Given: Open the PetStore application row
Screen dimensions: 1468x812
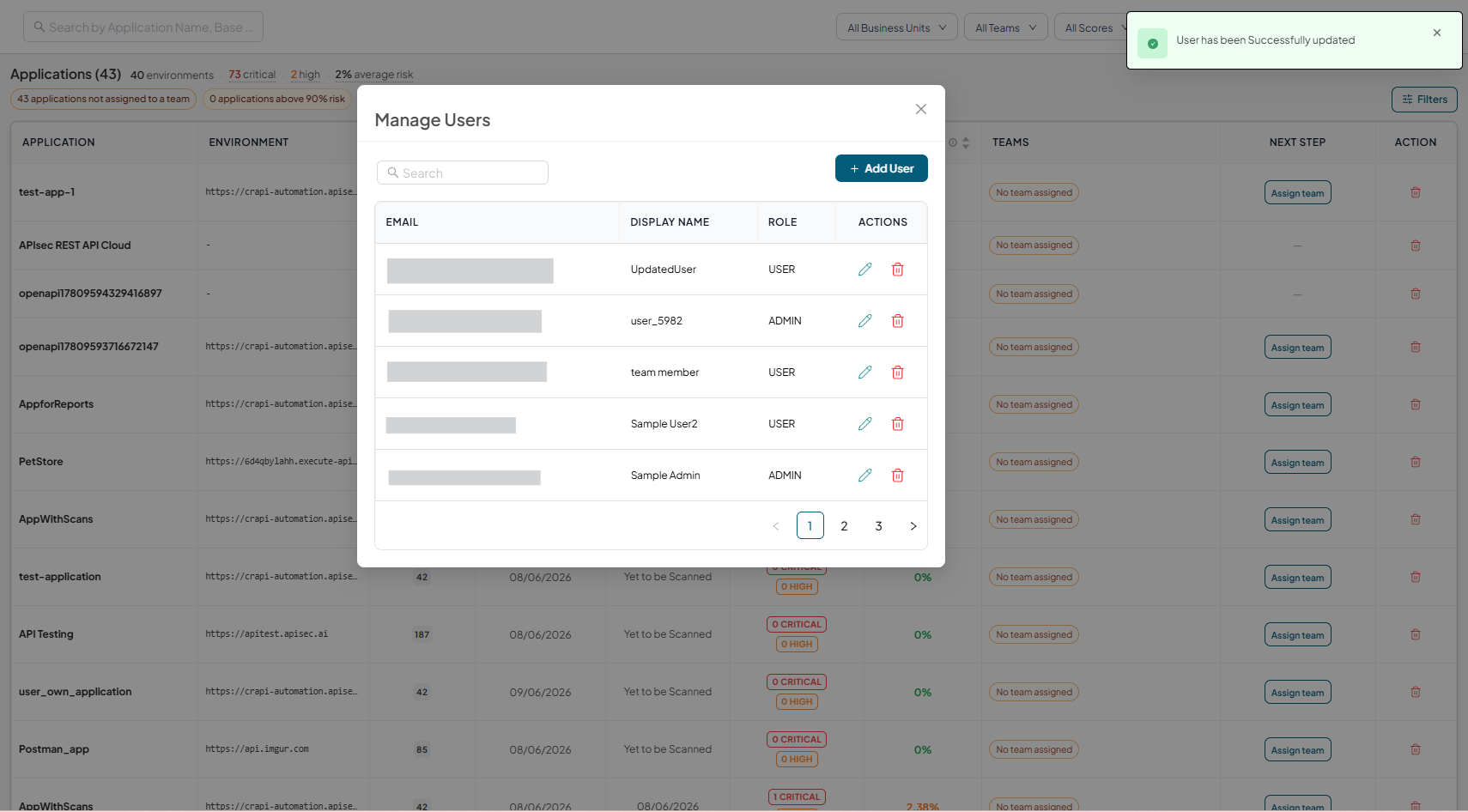Looking at the screenshot, I should pos(41,462).
